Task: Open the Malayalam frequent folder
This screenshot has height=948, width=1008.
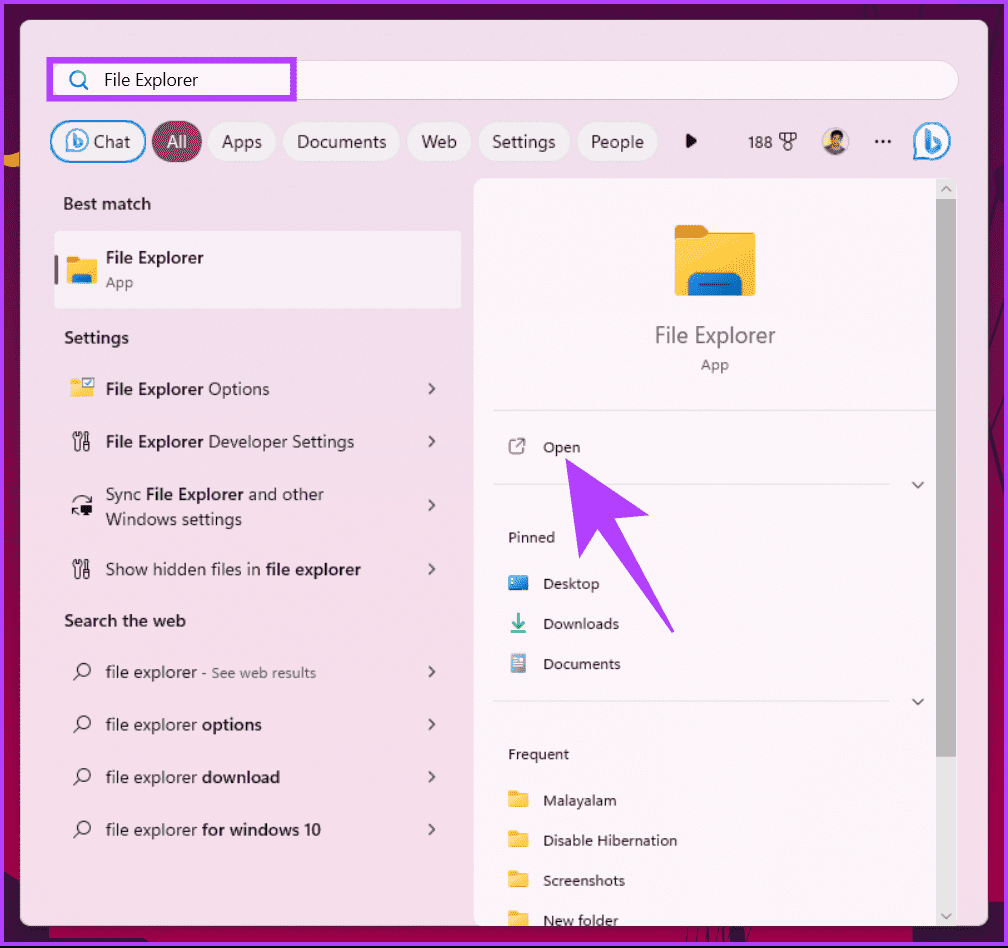Action: (579, 800)
